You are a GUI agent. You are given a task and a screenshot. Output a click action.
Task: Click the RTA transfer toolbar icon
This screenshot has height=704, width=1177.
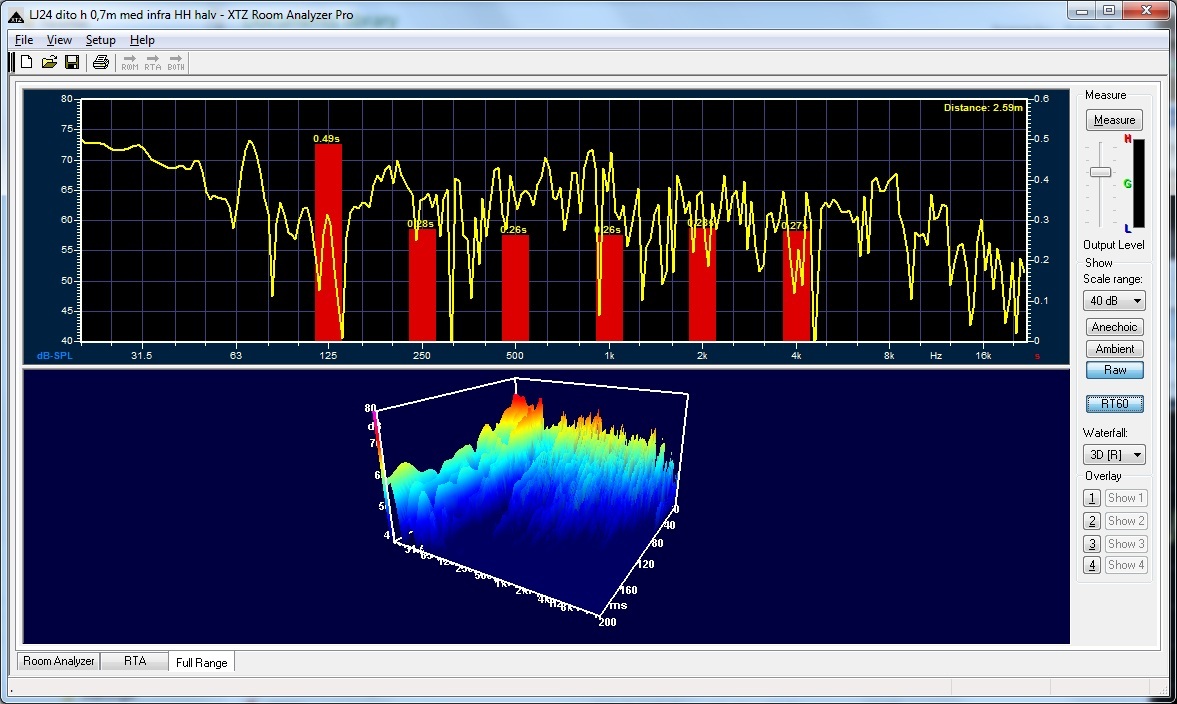(x=153, y=62)
